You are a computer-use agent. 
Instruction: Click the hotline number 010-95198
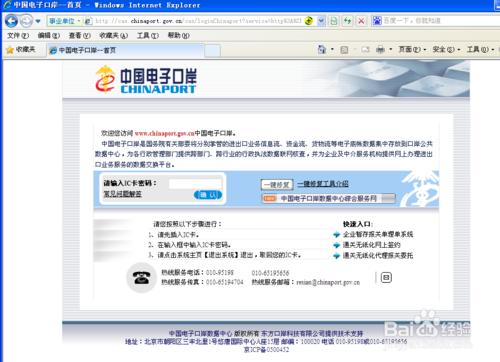pos(220,273)
